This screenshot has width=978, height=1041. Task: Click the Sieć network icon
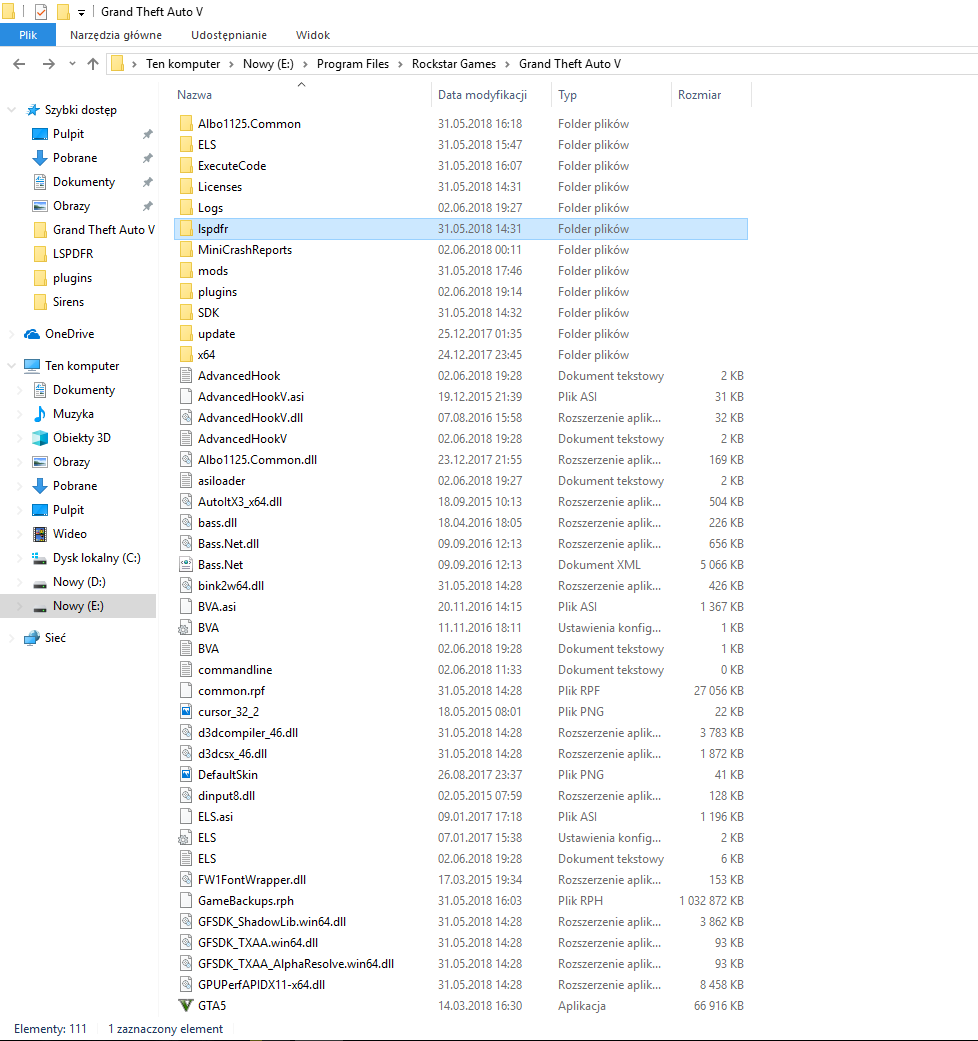32,637
